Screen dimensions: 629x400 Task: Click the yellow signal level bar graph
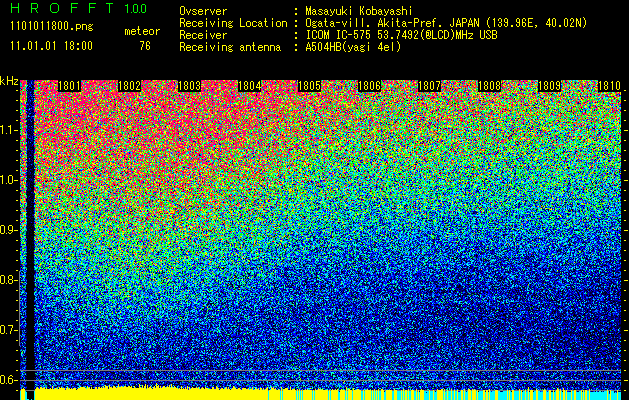321,394
